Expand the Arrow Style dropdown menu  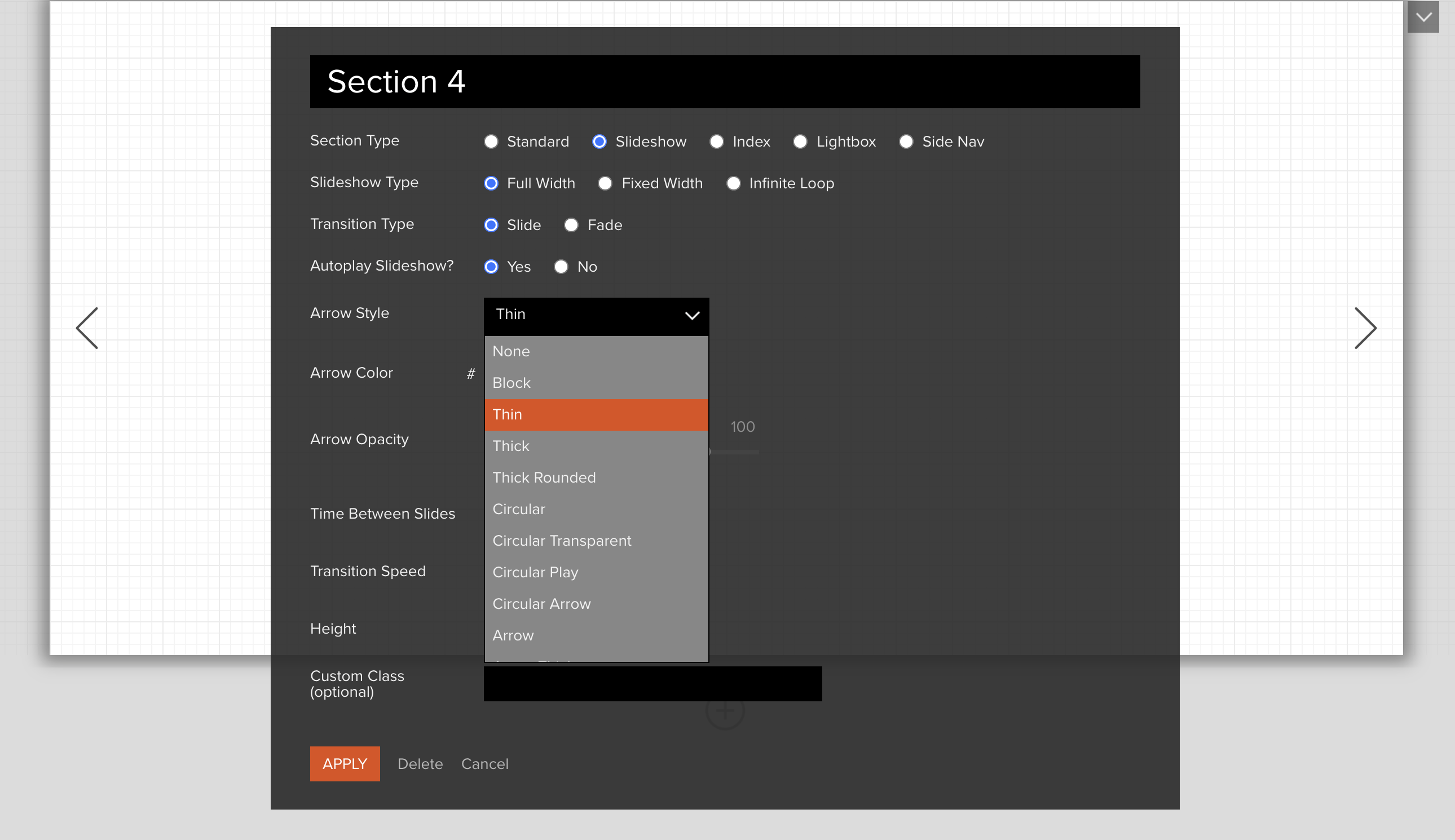pos(596,315)
